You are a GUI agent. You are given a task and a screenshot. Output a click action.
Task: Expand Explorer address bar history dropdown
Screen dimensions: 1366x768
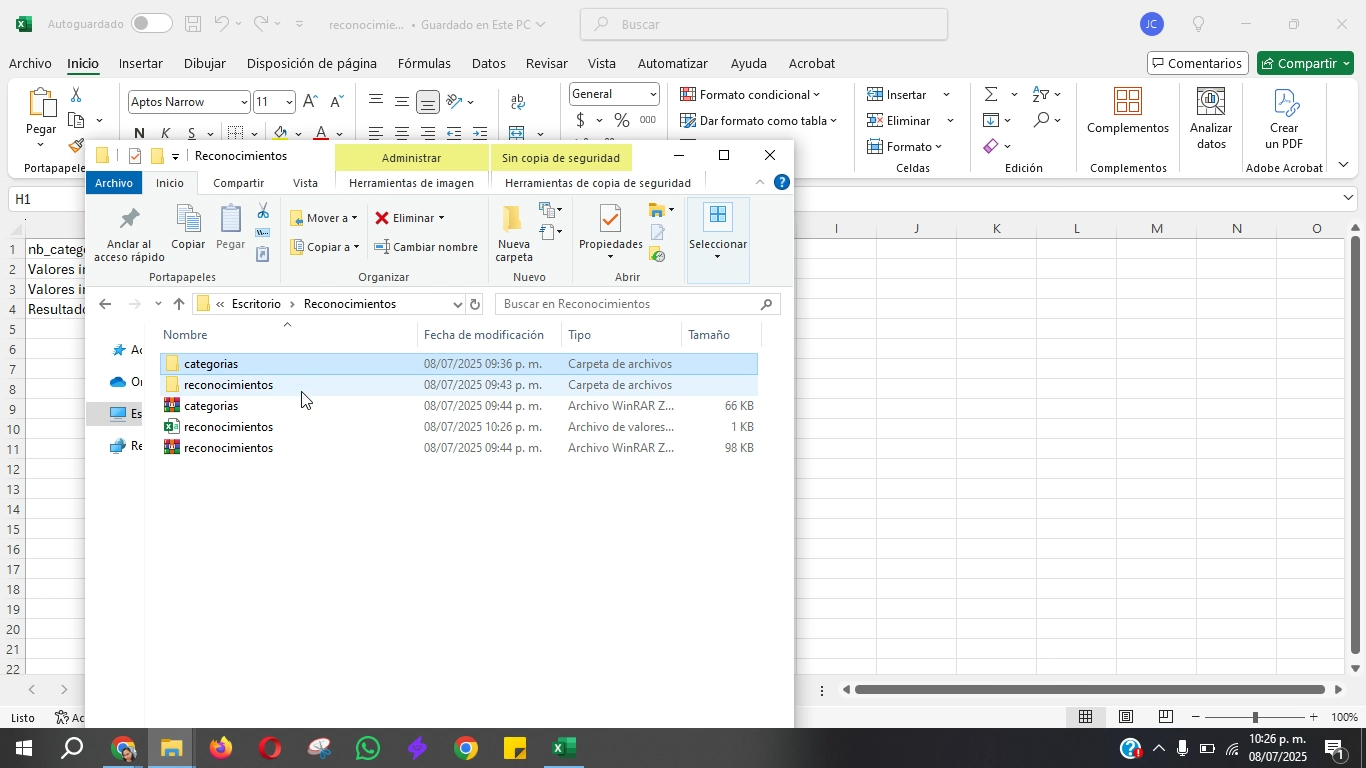coord(458,304)
